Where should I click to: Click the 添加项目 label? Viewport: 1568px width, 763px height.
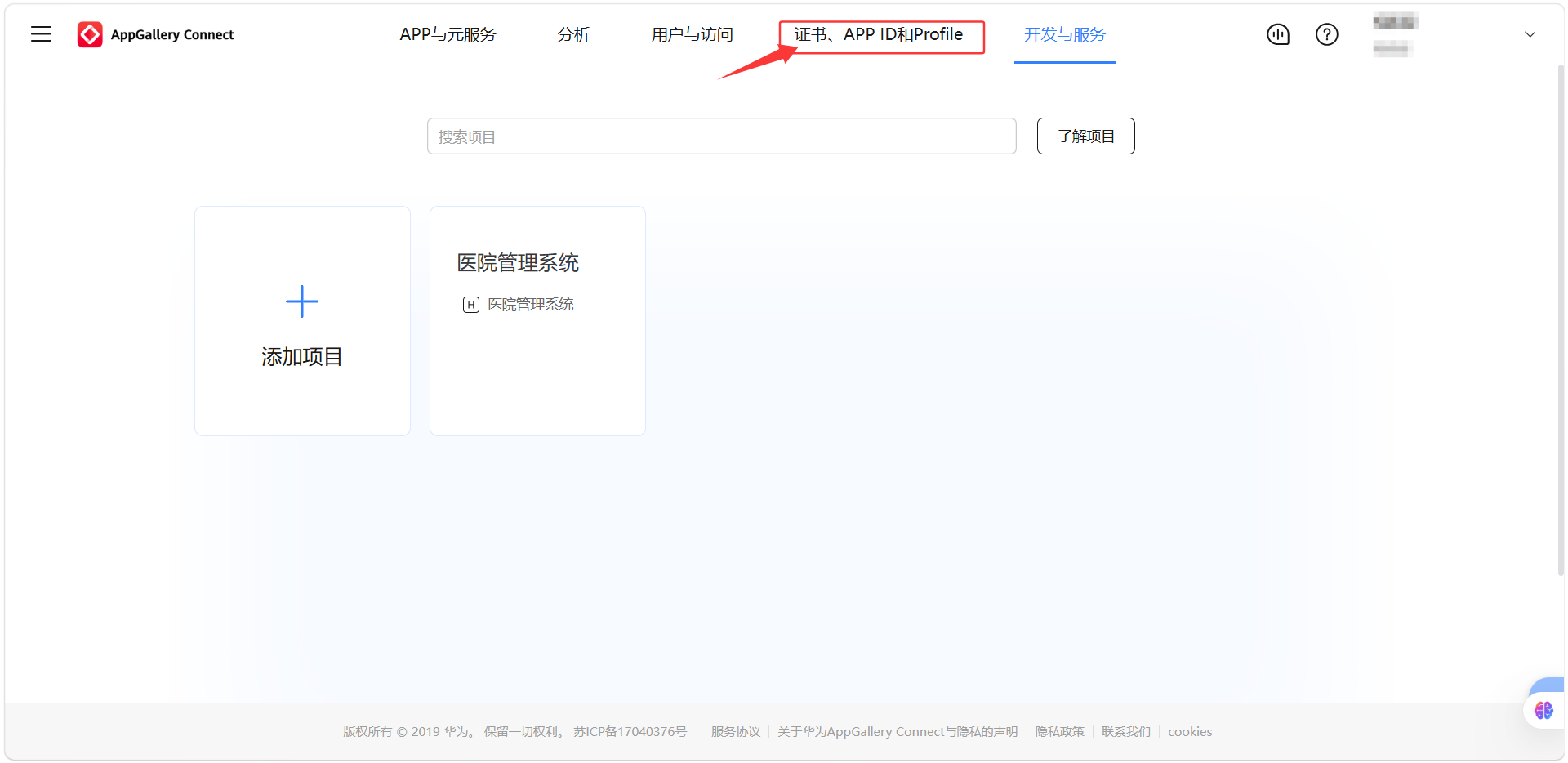click(x=302, y=357)
